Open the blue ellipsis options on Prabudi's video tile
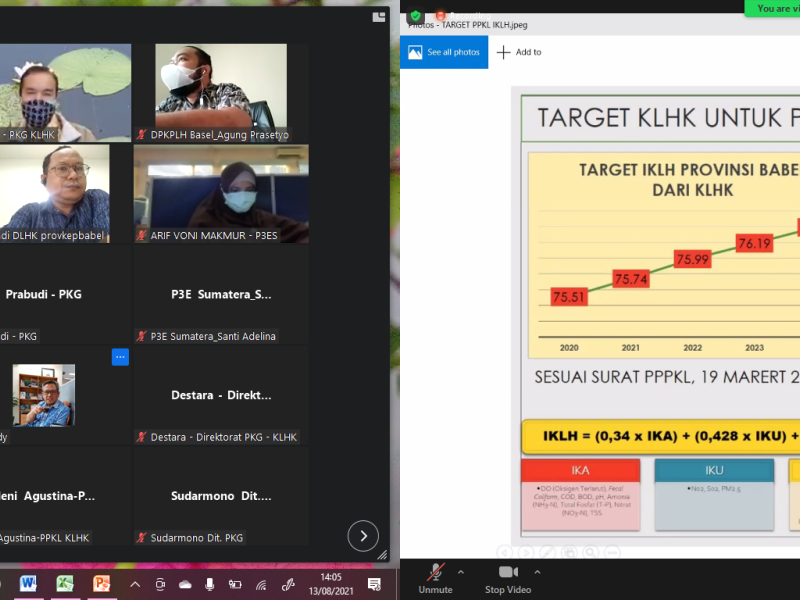Viewport: 800px width, 600px height. pyautogui.click(x=120, y=357)
